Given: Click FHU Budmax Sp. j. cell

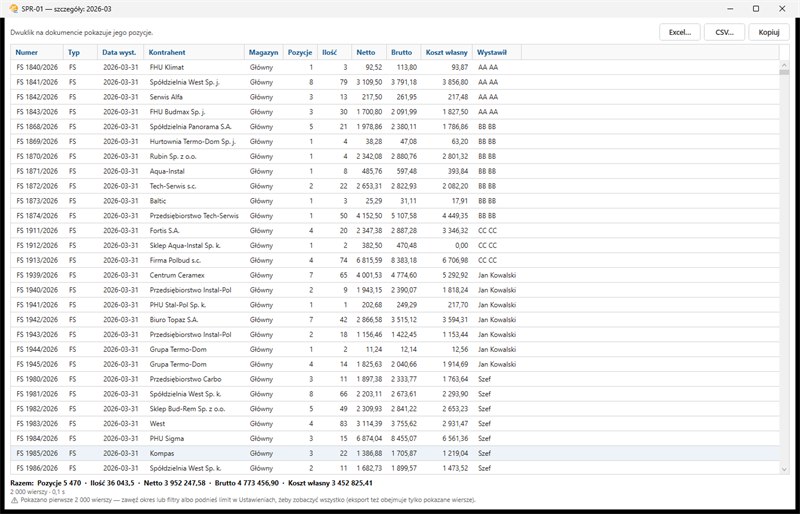Looking at the screenshot, I should (x=177, y=111).
